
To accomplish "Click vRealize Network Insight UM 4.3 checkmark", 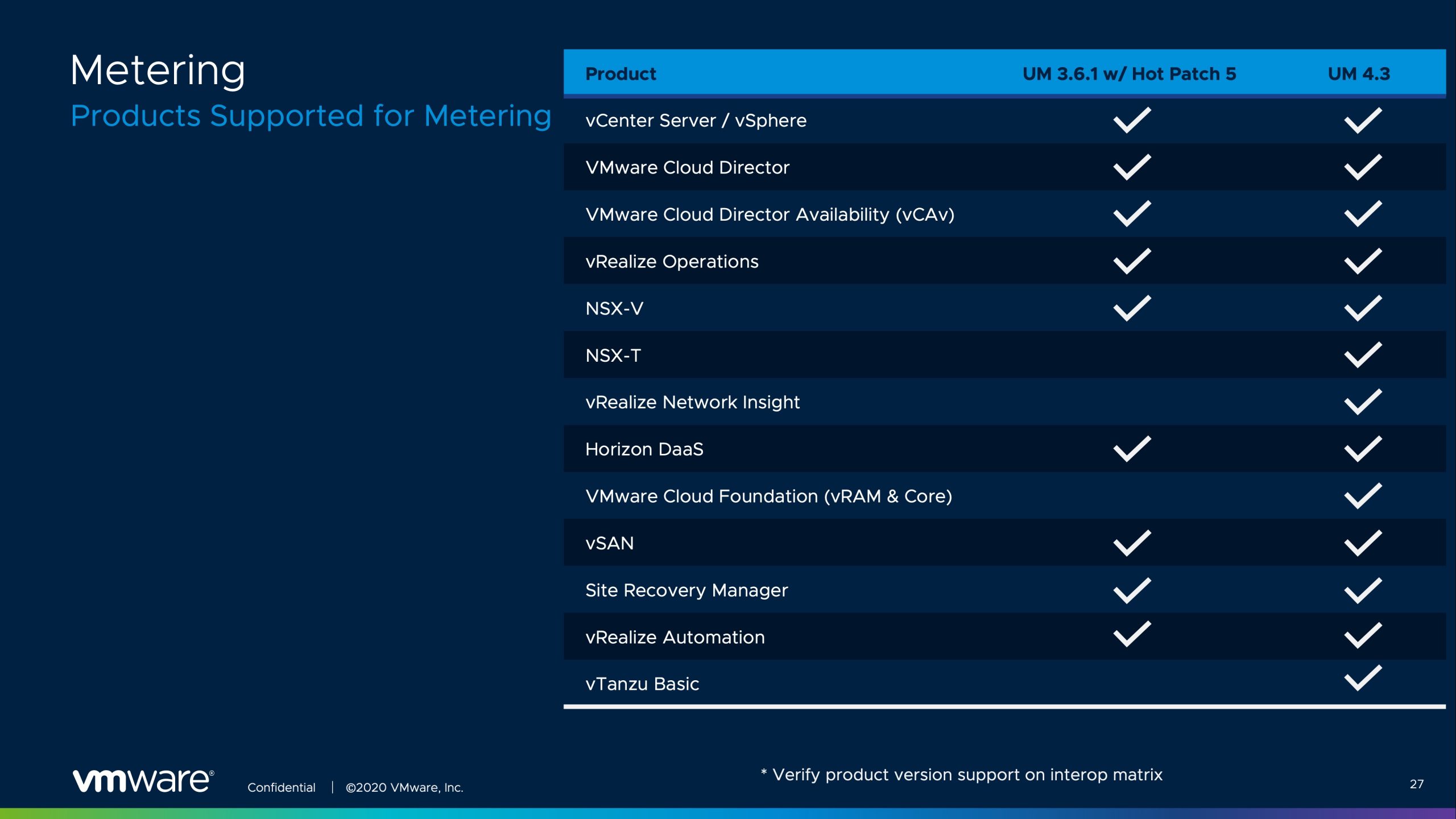I will [1363, 402].
